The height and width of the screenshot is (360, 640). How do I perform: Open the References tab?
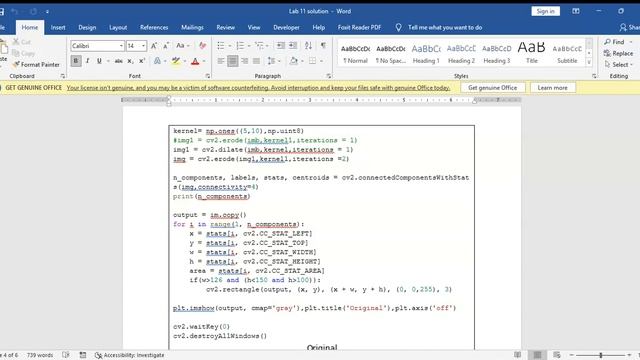154,27
